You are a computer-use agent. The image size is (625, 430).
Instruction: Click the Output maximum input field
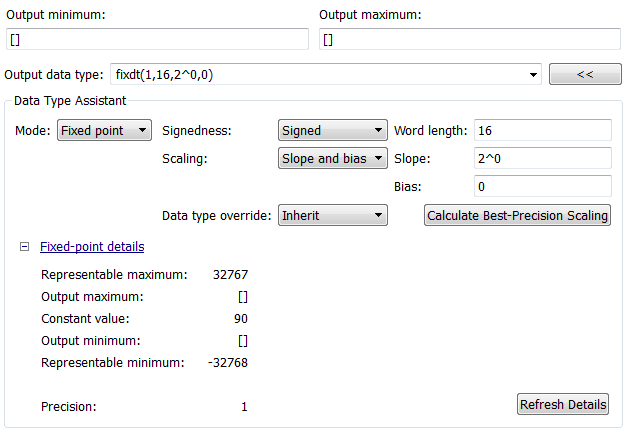click(x=470, y=39)
